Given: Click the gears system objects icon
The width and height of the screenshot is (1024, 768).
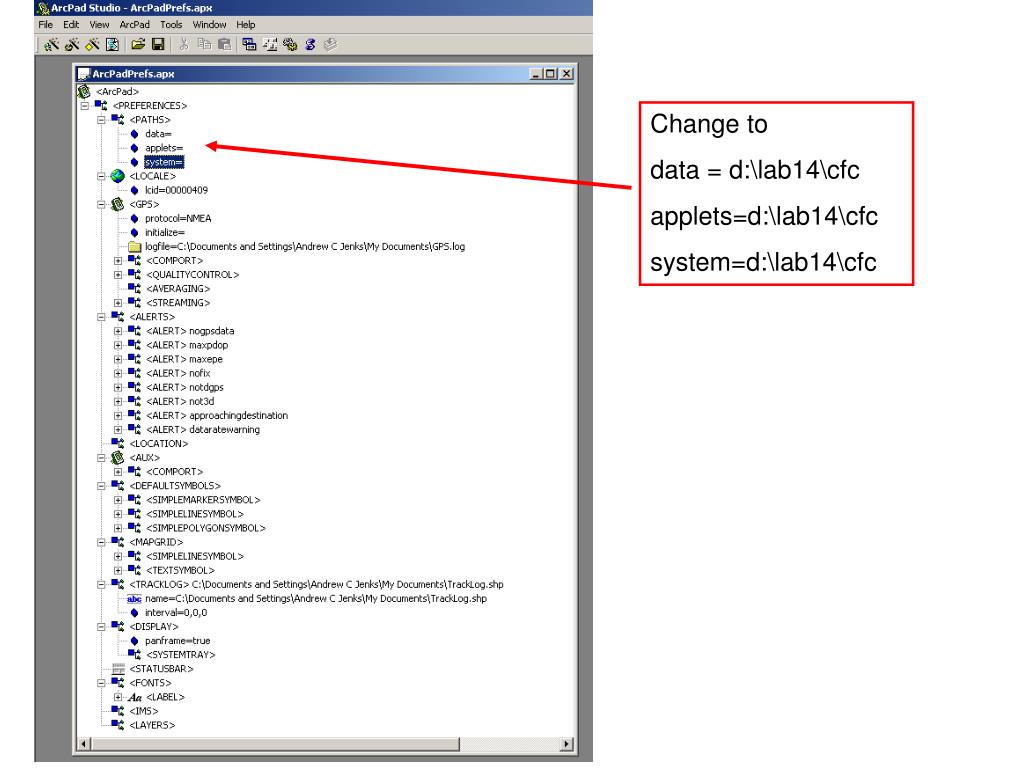Looking at the screenshot, I should [x=290, y=44].
